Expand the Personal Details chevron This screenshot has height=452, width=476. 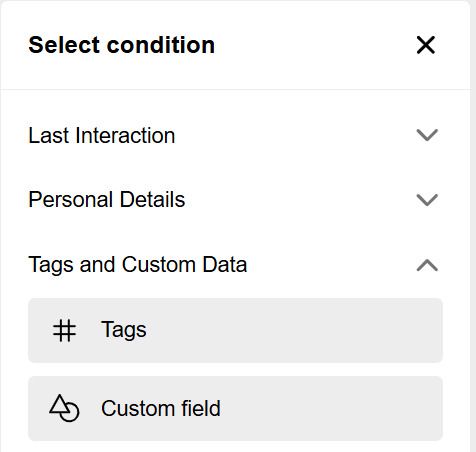coord(427,200)
